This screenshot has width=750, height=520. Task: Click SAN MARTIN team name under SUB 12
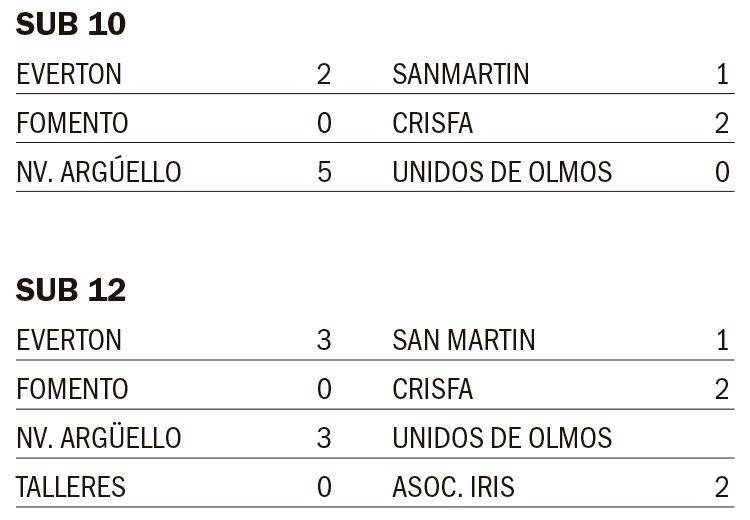pos(464,340)
